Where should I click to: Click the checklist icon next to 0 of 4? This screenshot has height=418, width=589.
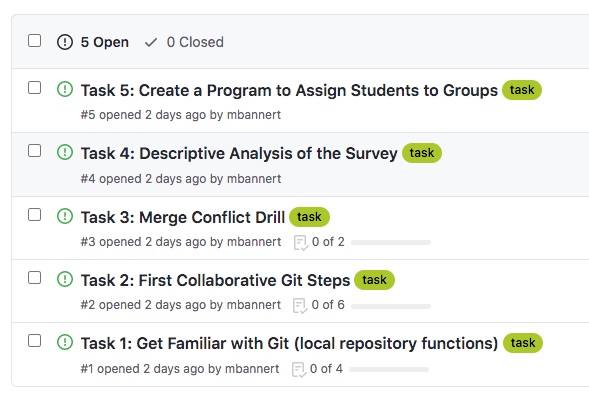click(299, 370)
